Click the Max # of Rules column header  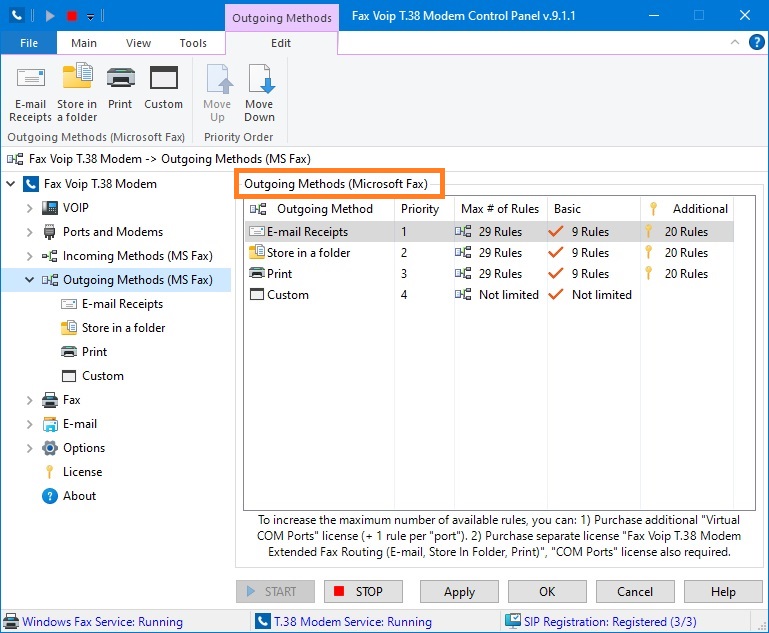(x=500, y=209)
